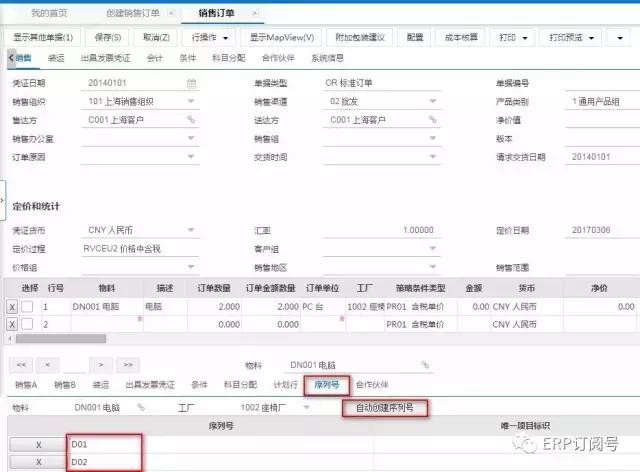Remove serial number D02 with X button
This screenshot has height=472, width=640.
[38, 462]
